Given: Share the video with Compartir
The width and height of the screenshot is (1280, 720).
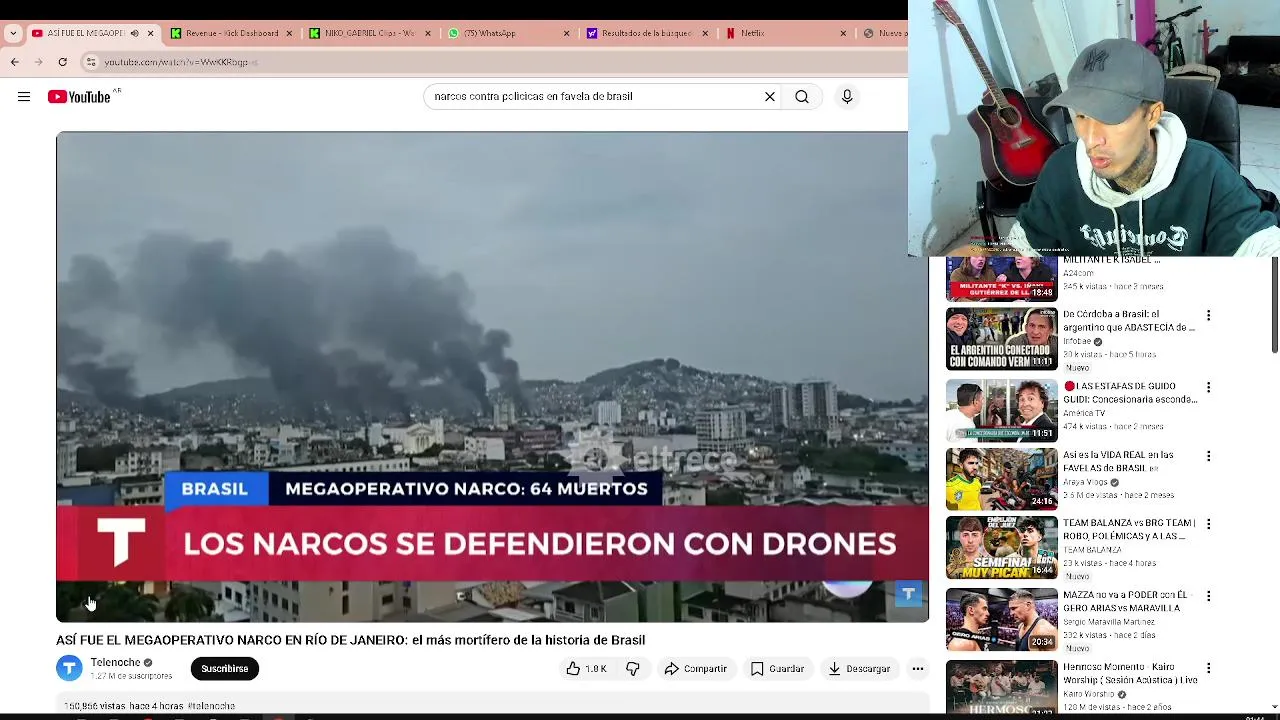Looking at the screenshot, I should [695, 668].
